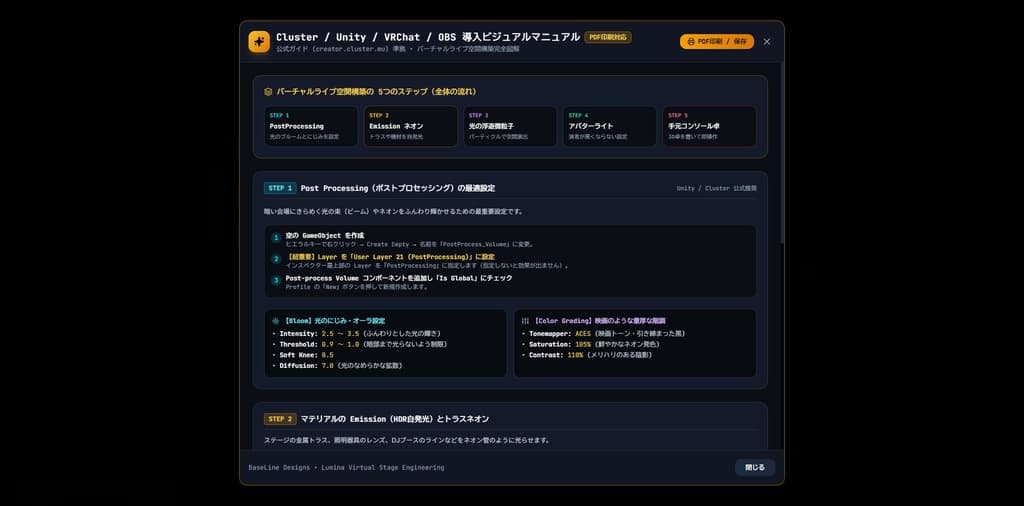Click the 'Diffusion: 7.0' line
The width and height of the screenshot is (1024, 506).
[336, 366]
